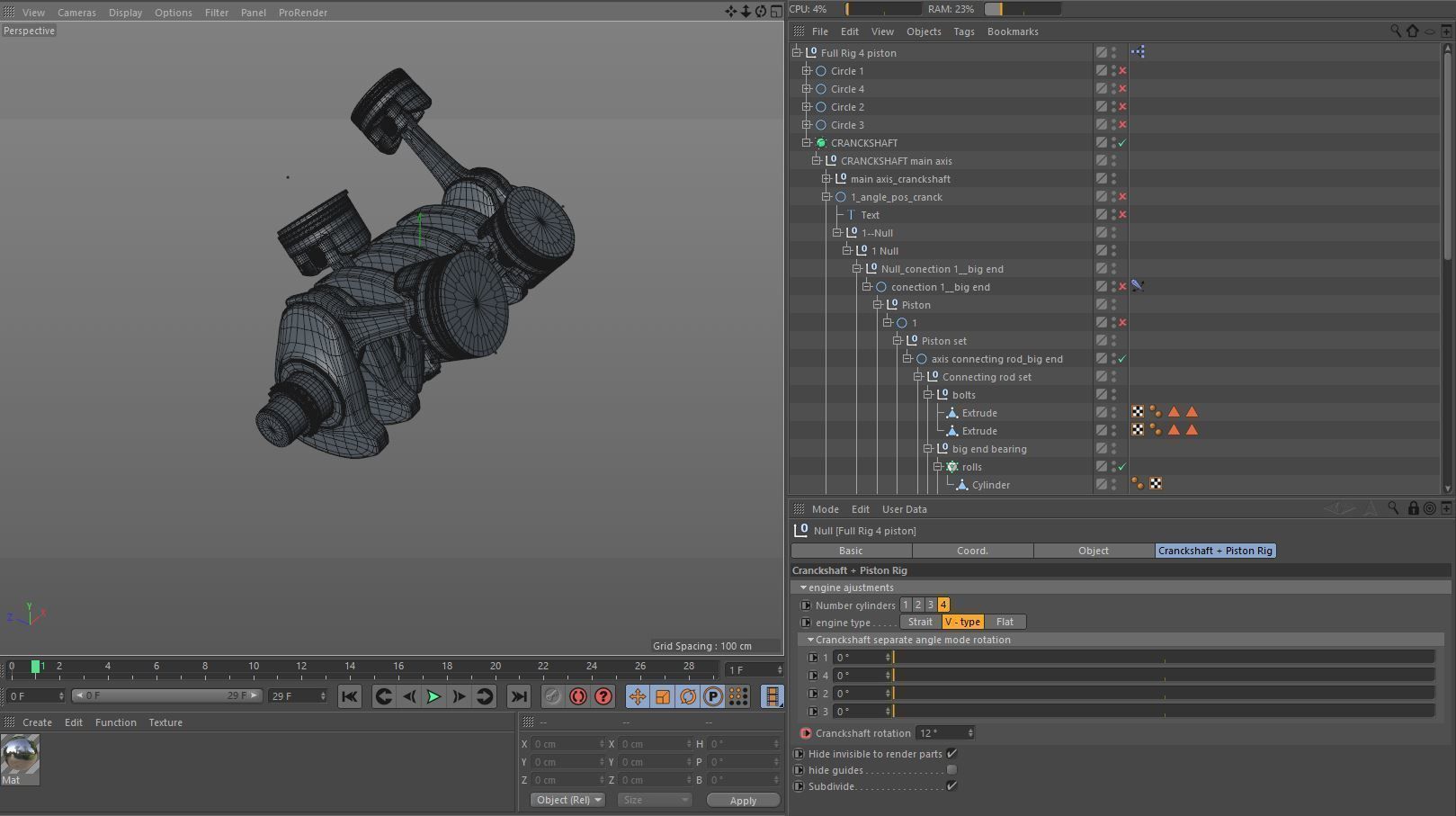Screen dimensions: 1456x816
Task: Toggle Autokeying red circle icon
Action: tap(577, 696)
